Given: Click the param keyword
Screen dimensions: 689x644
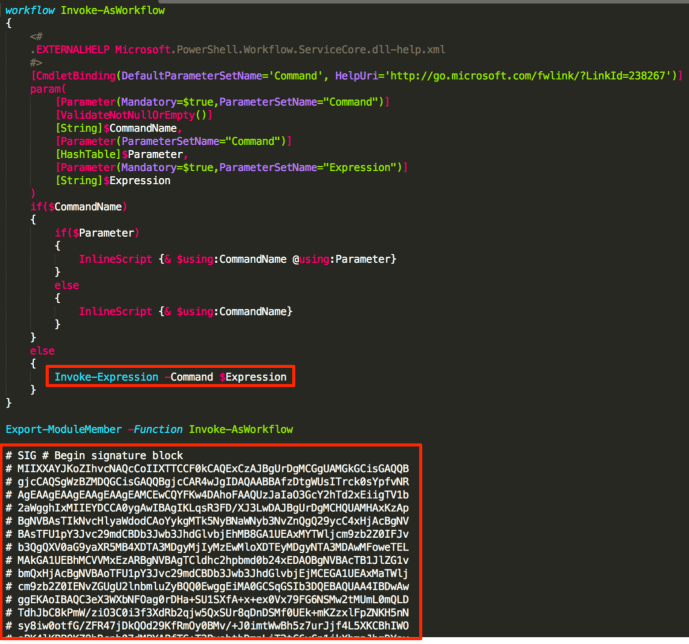Looking at the screenshot, I should click(x=47, y=88).
